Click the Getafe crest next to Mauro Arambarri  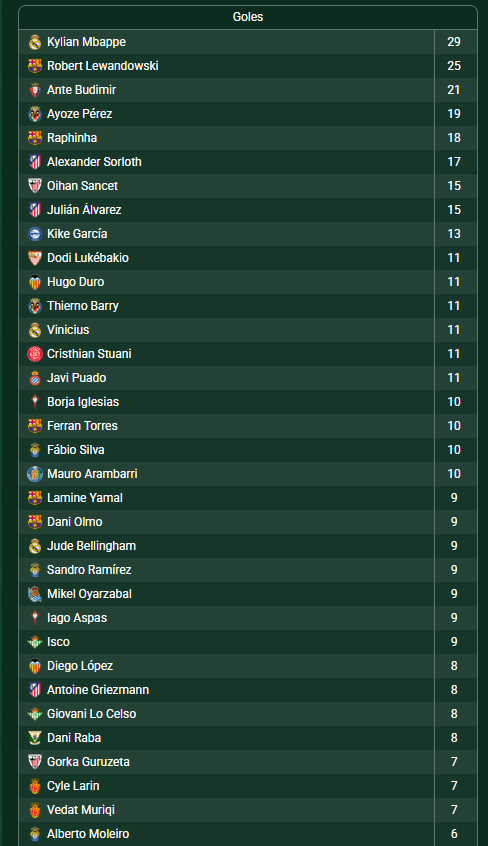click(35, 474)
